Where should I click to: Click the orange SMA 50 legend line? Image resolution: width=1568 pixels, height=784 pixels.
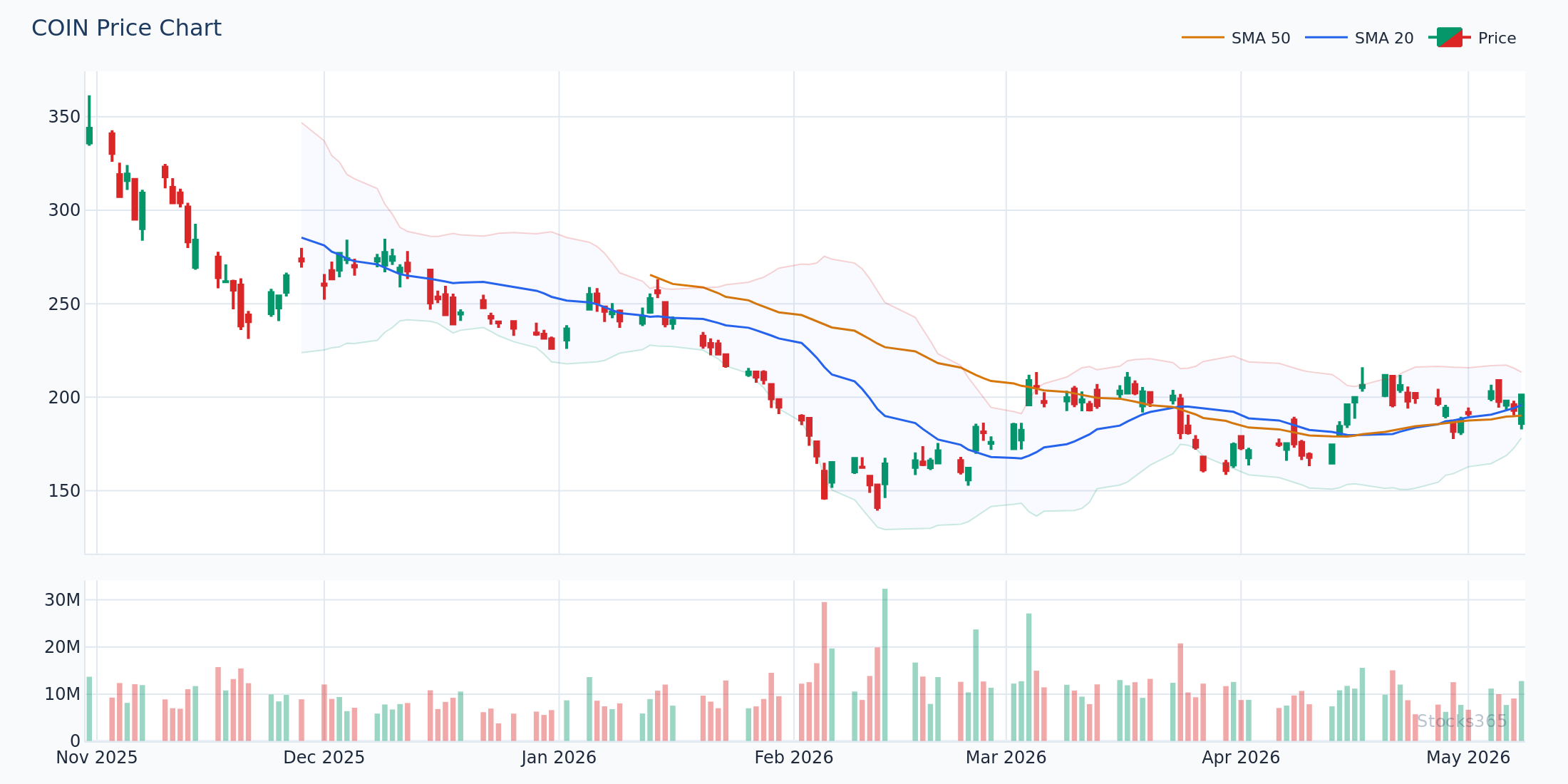coord(1202,38)
